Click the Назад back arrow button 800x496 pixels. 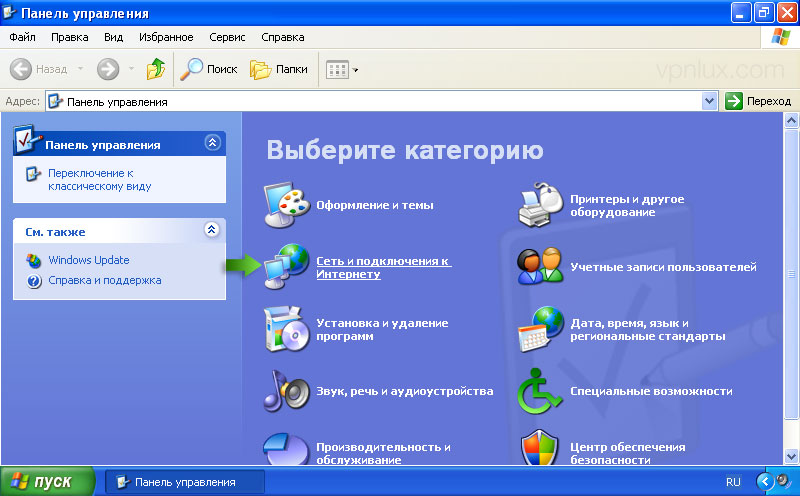click(39, 69)
